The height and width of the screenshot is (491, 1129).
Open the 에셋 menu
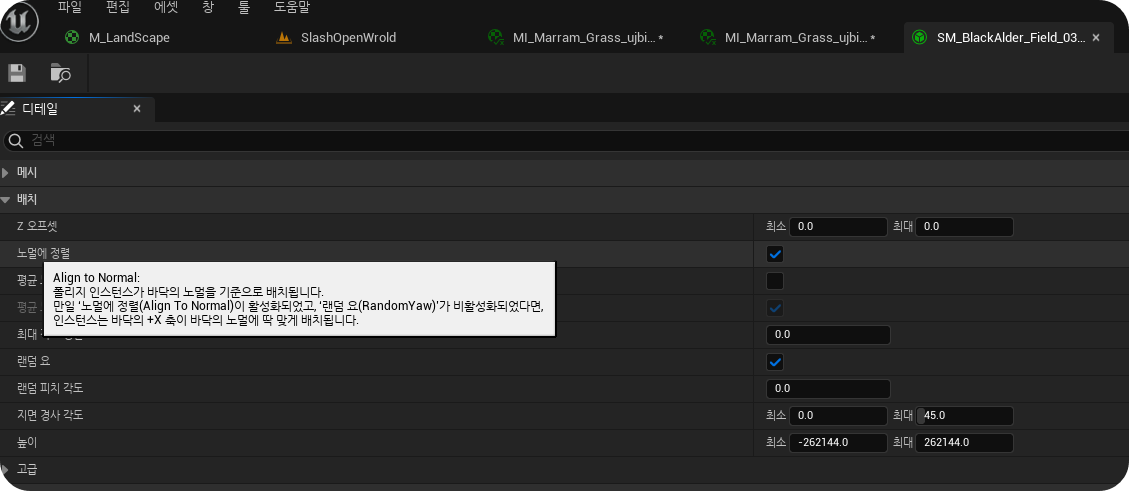click(x=166, y=9)
